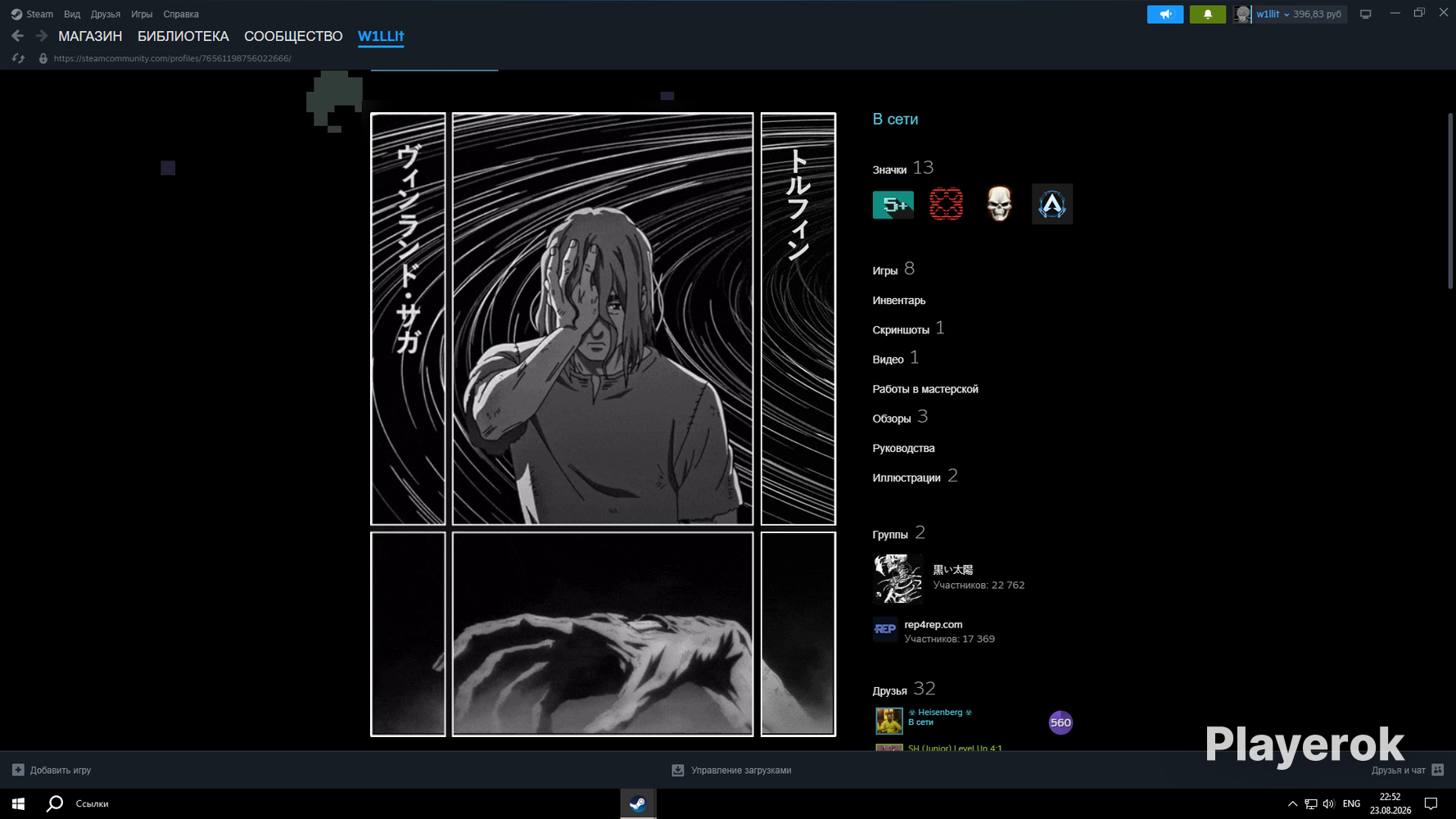Open the friends and chat icon
The height and width of the screenshot is (819, 1456).
[1438, 770]
